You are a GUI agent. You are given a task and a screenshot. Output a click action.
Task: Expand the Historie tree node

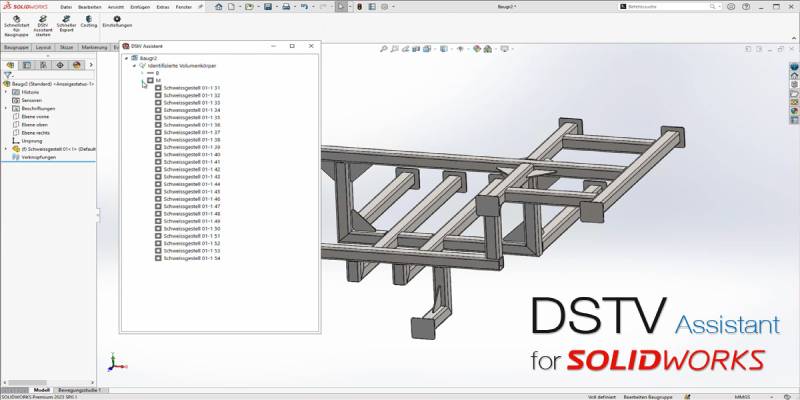click(6, 92)
